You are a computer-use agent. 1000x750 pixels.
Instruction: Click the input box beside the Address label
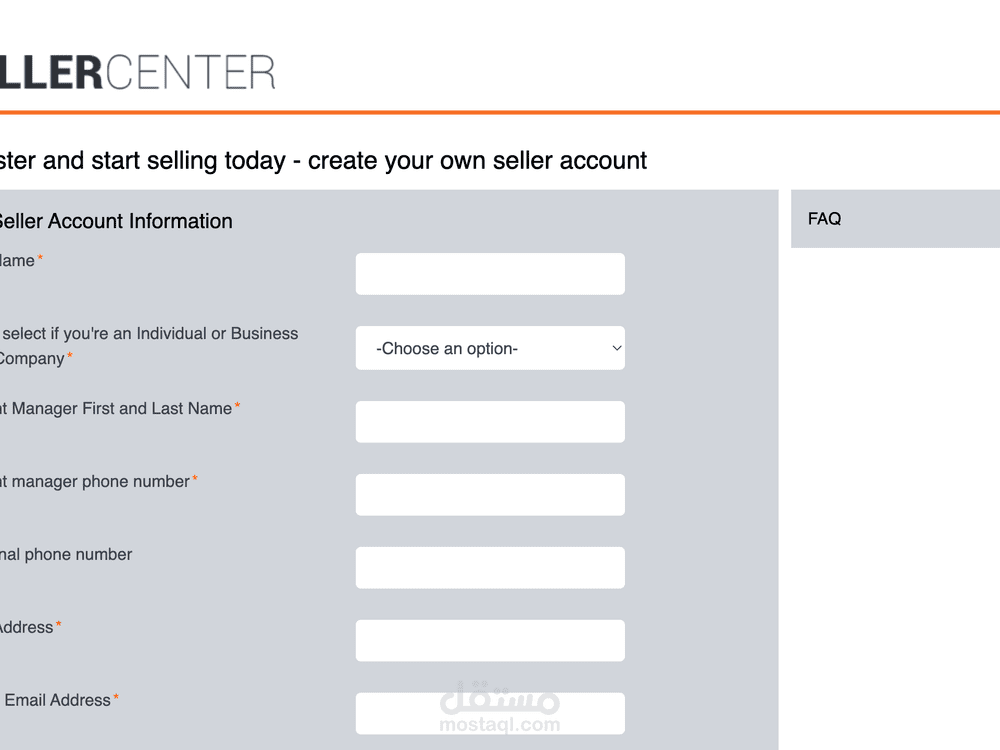click(490, 641)
